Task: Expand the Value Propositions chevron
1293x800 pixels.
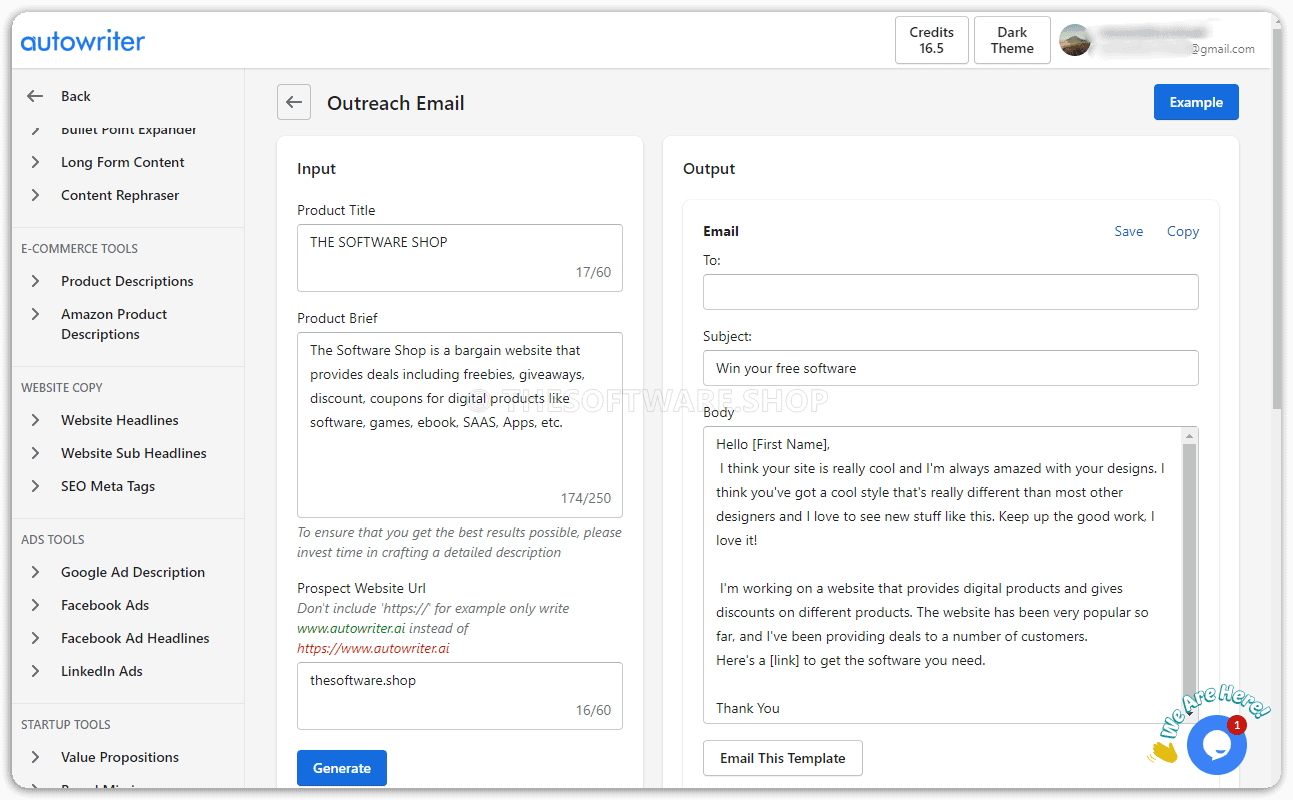Action: [36, 757]
